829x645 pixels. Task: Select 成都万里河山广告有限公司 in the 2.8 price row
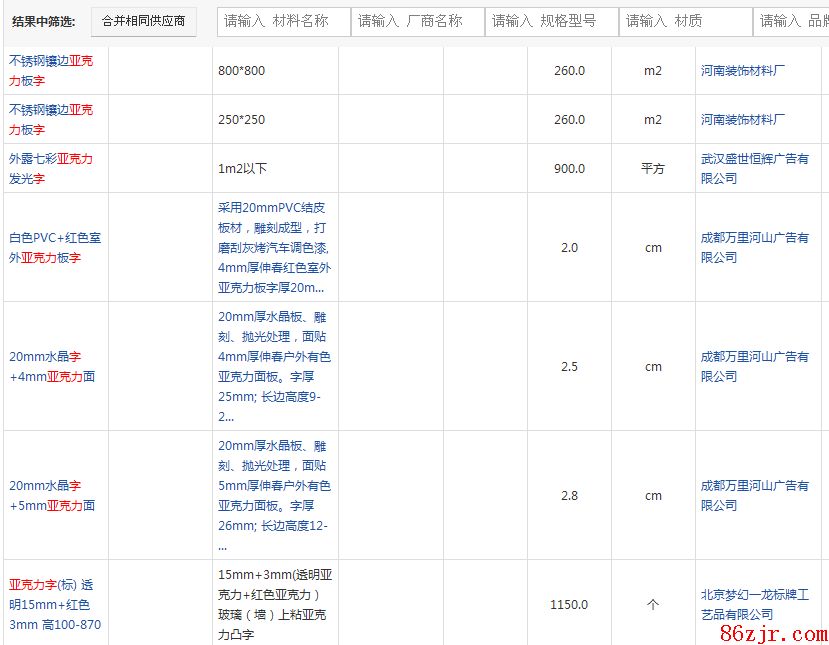(x=754, y=495)
